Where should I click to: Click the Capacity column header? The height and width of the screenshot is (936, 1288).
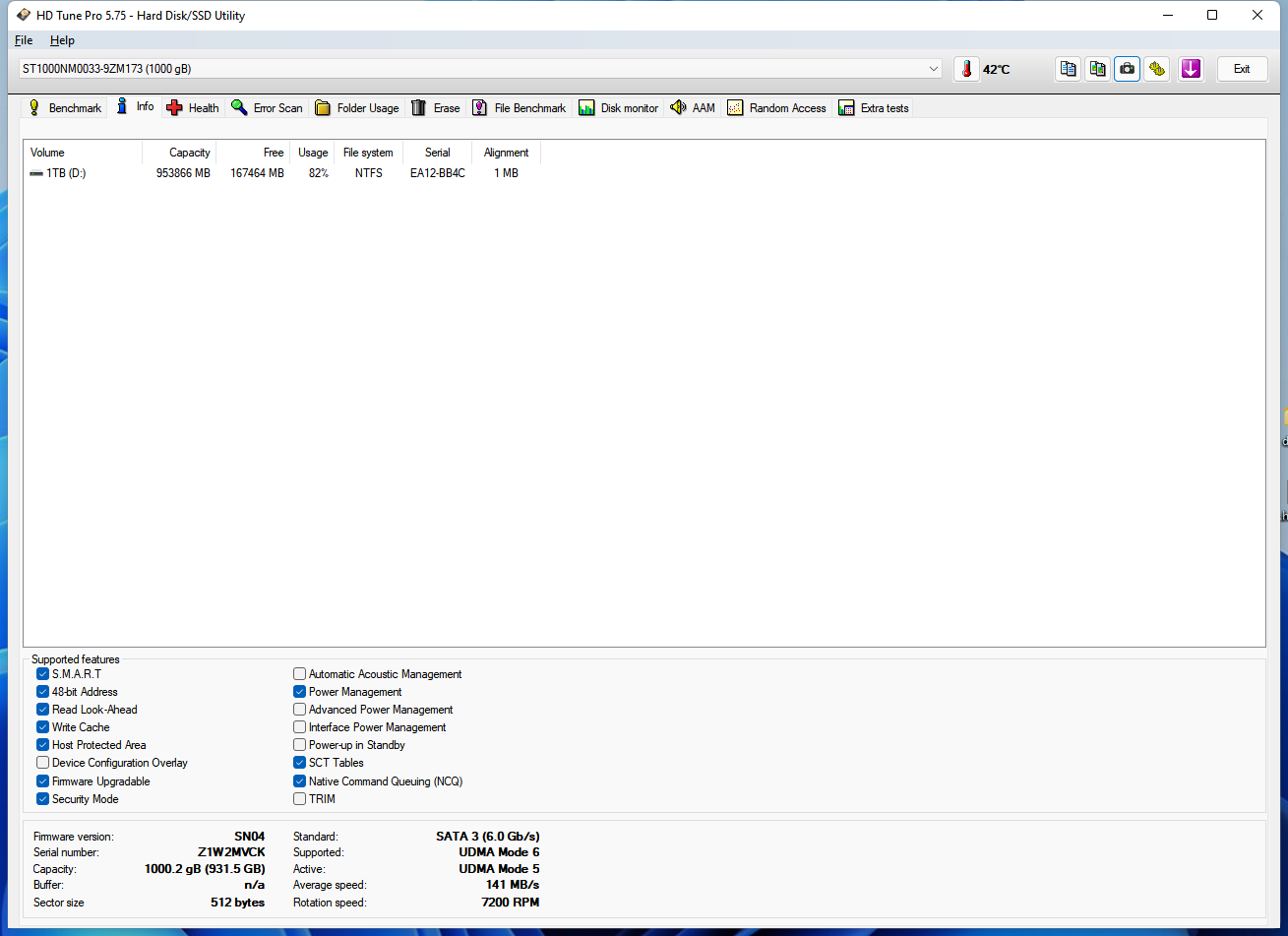[189, 153]
